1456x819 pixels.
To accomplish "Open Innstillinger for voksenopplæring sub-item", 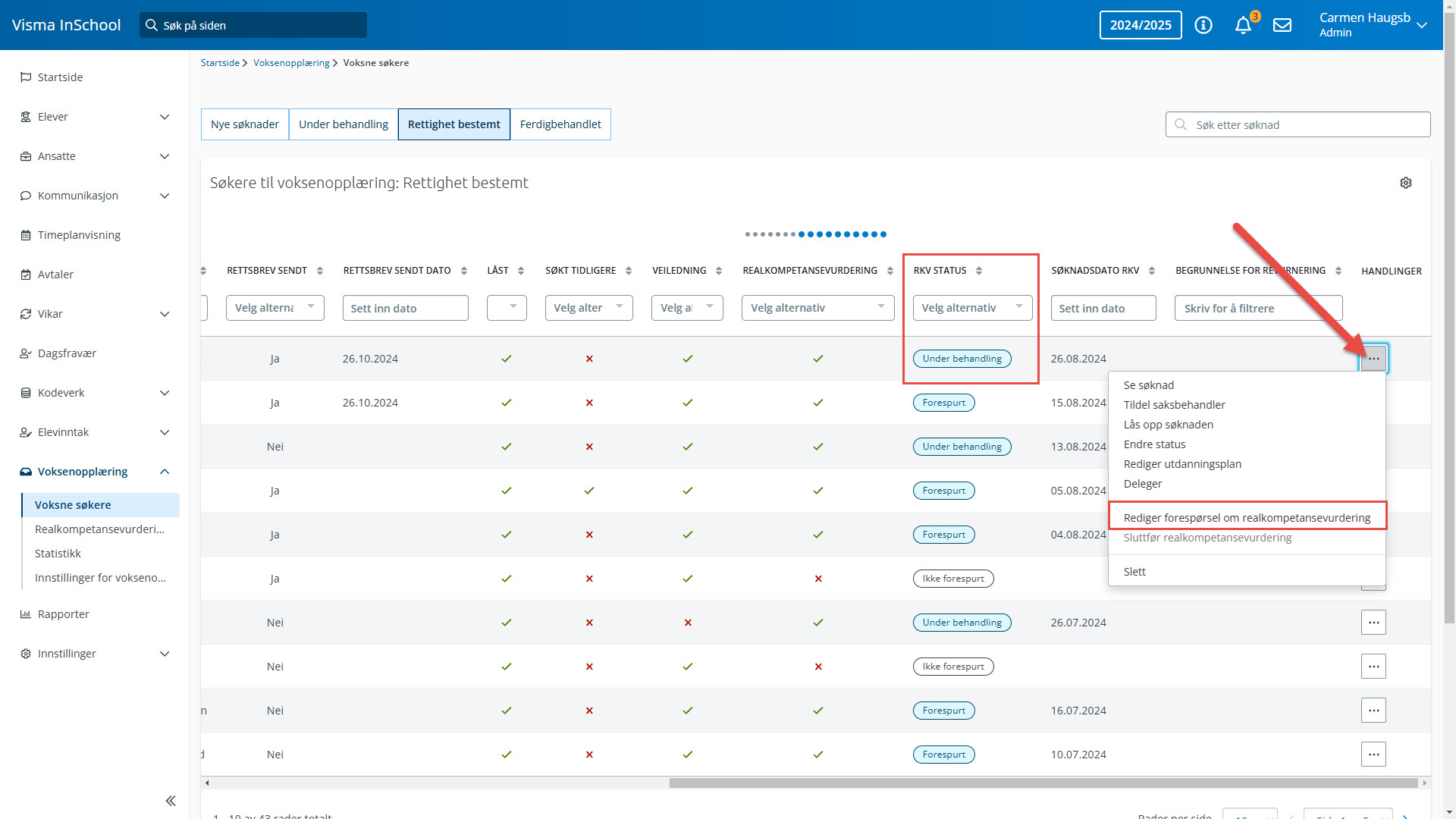I will [x=100, y=578].
